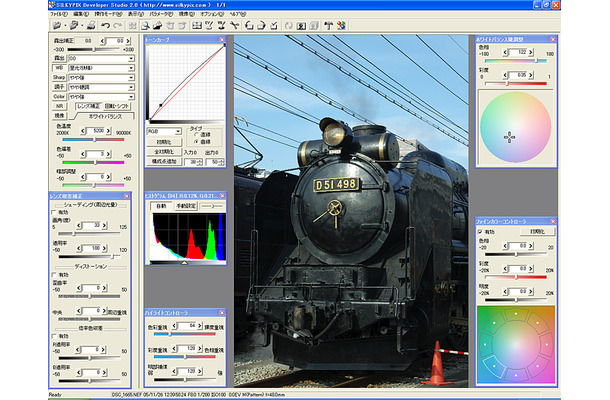Open a file with the folder icon
The height and width of the screenshot is (400, 610).
[x=57, y=26]
